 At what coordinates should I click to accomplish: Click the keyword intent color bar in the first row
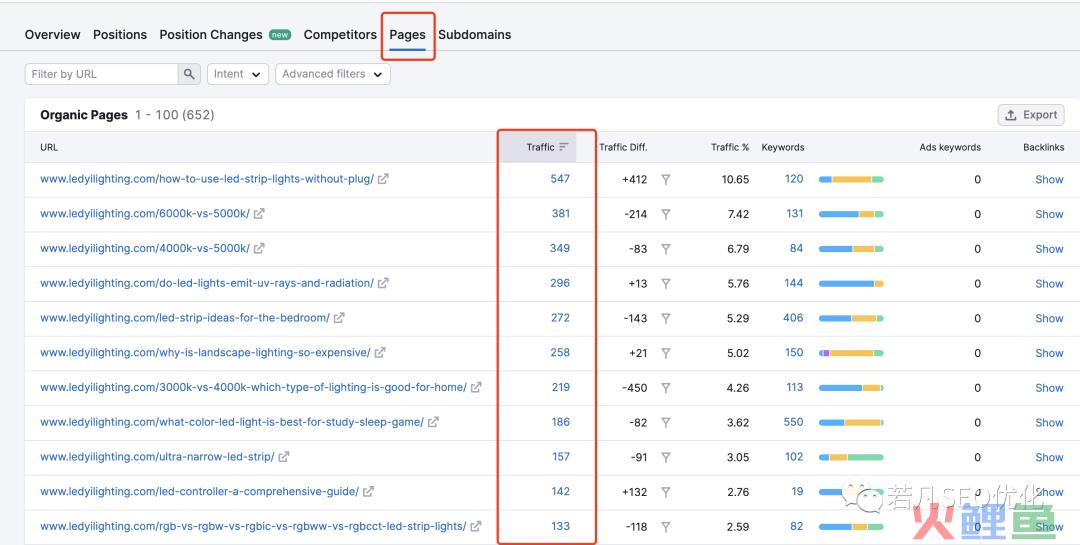tap(851, 179)
